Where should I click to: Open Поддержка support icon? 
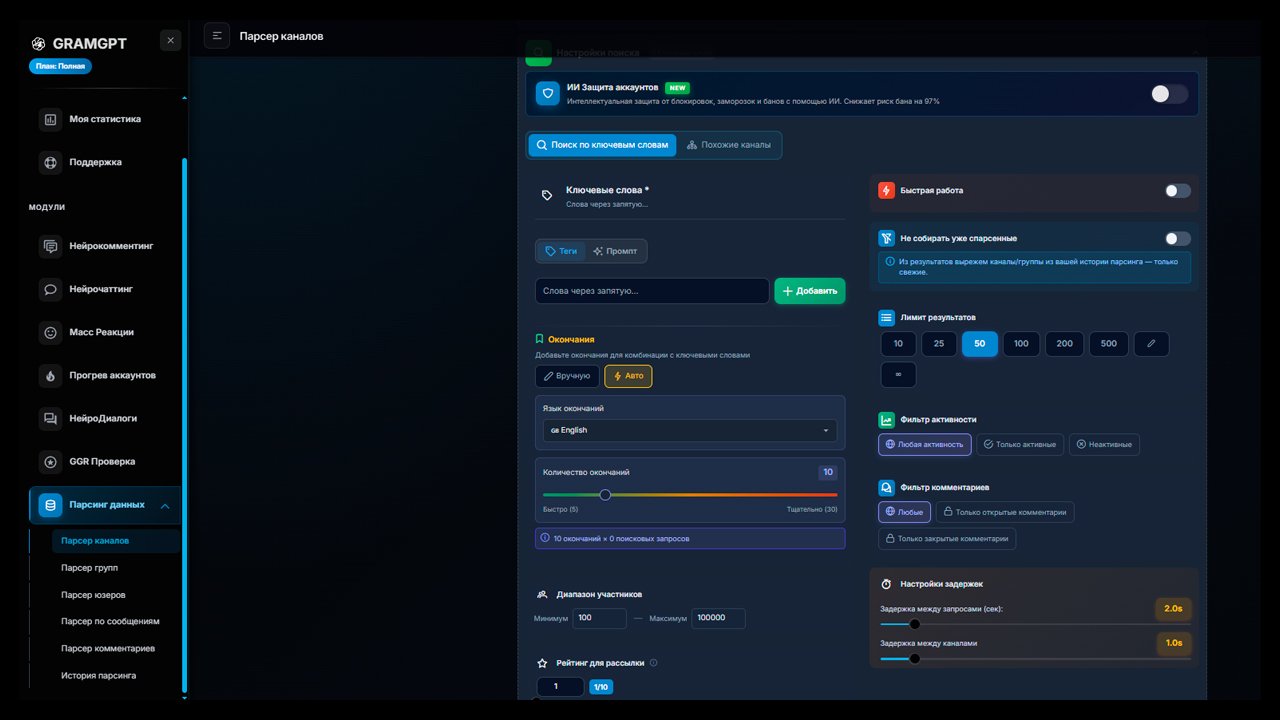pos(50,162)
